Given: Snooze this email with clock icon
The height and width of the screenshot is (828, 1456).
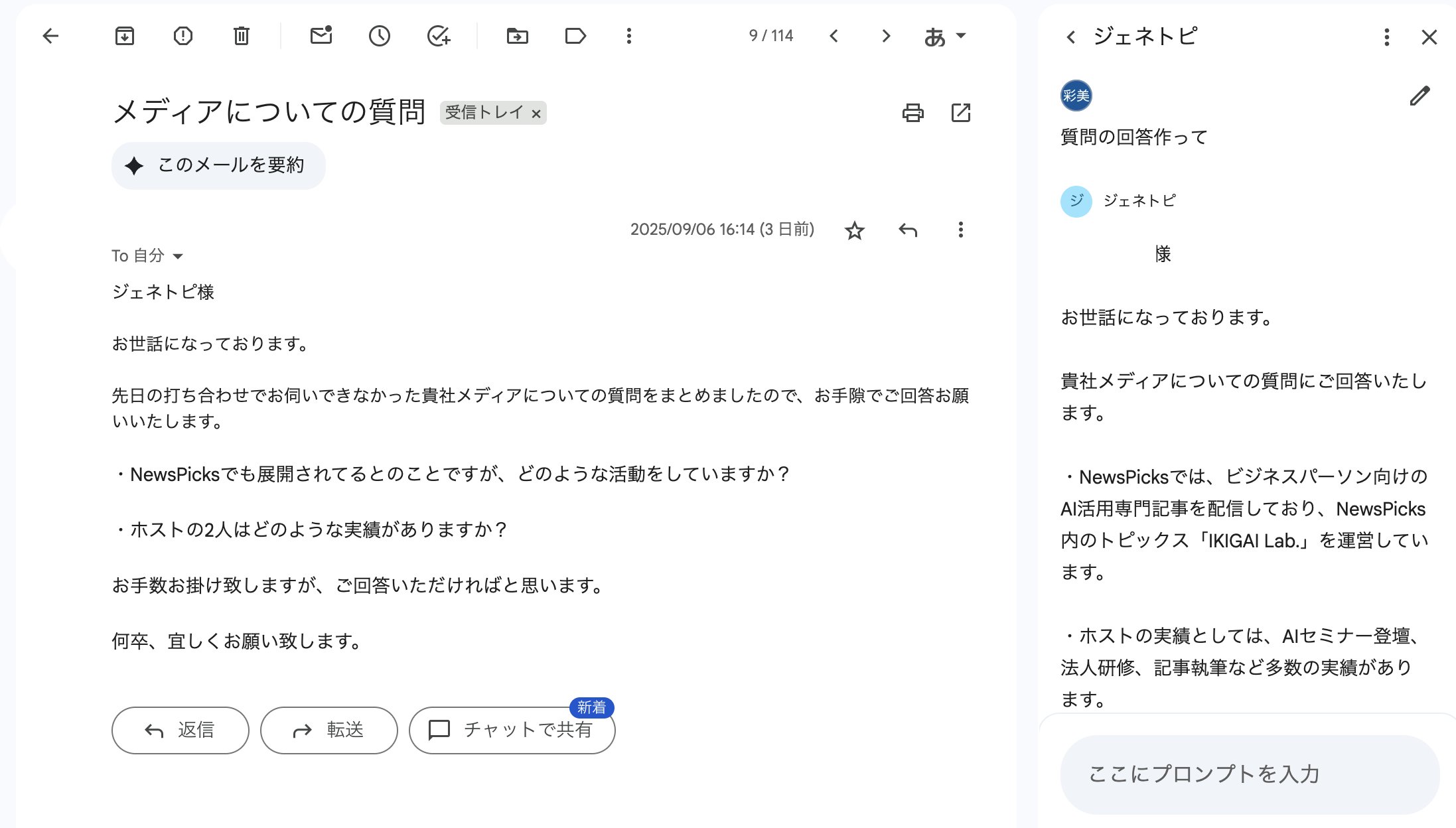Looking at the screenshot, I should pos(380,36).
